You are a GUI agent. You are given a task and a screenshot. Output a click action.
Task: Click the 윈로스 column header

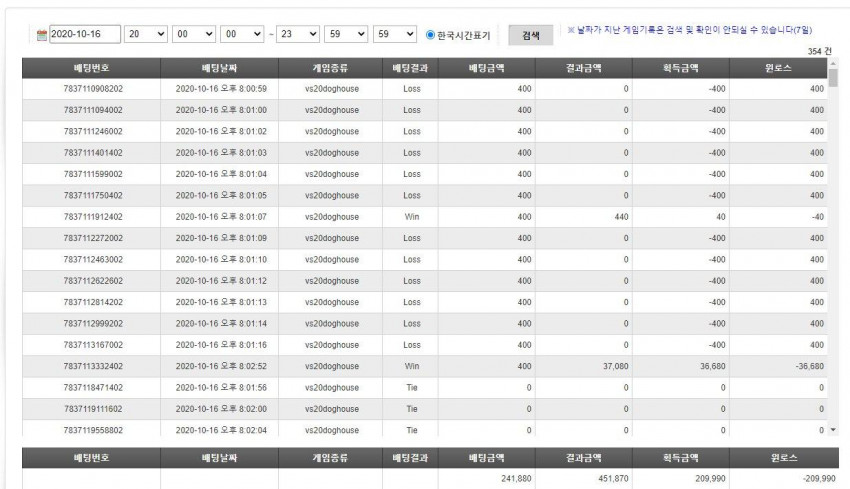click(x=778, y=68)
